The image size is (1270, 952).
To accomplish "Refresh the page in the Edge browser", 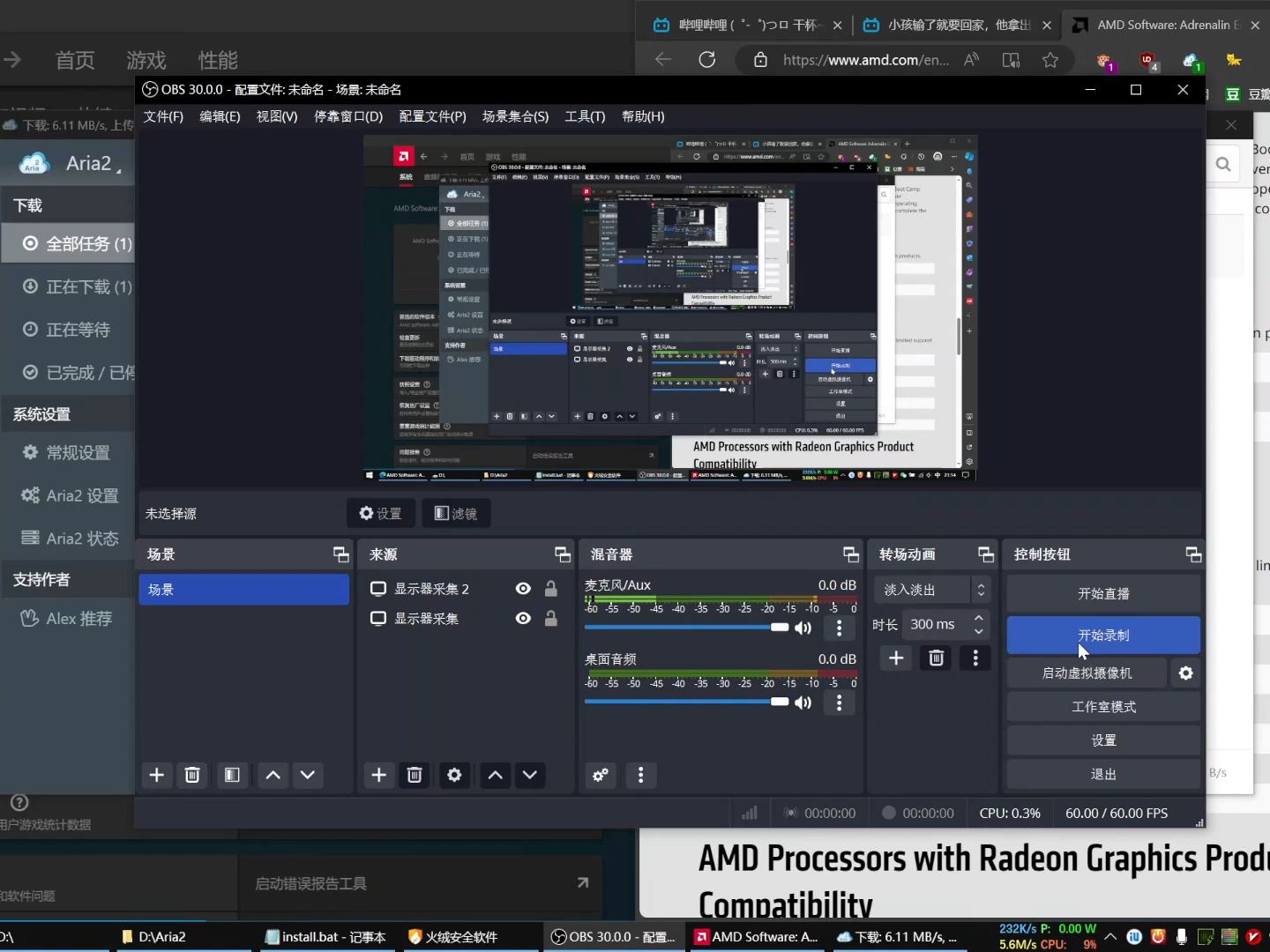I will click(x=707, y=60).
